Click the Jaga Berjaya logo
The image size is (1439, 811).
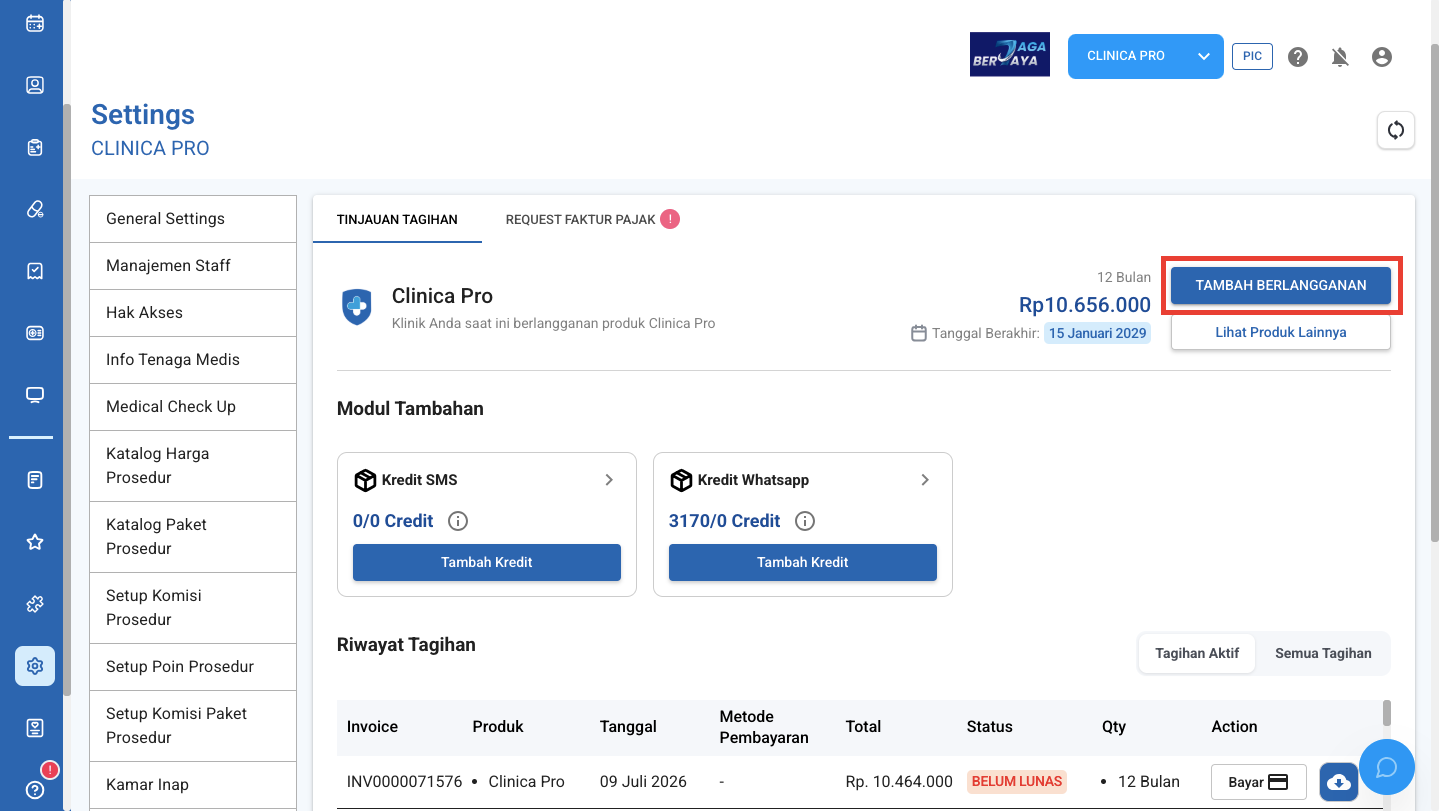1010,55
